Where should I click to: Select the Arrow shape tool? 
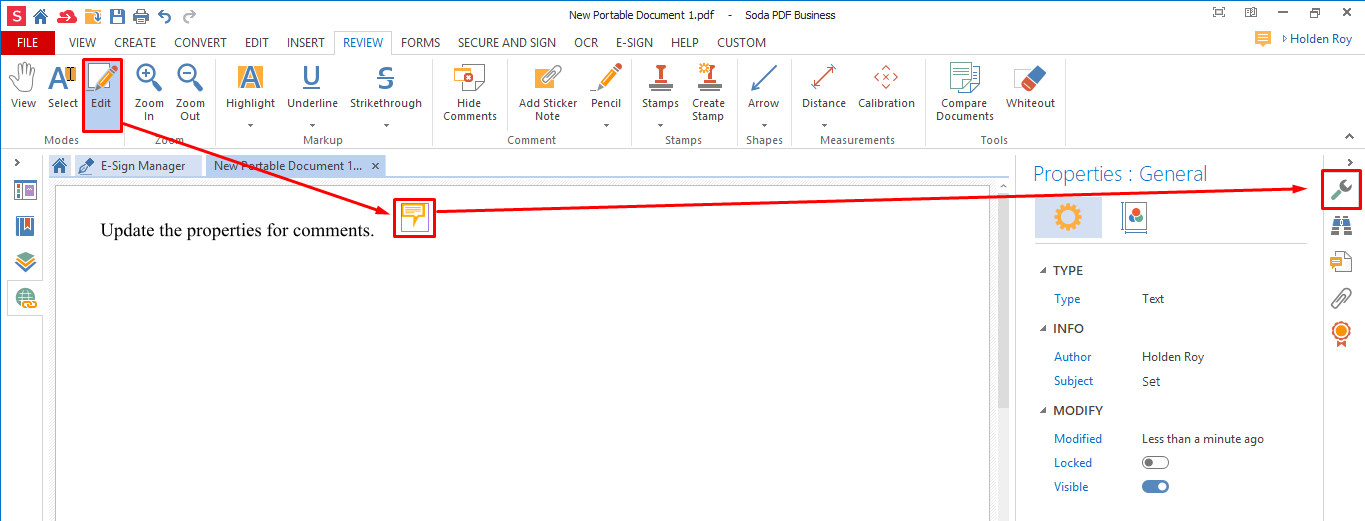click(x=763, y=86)
